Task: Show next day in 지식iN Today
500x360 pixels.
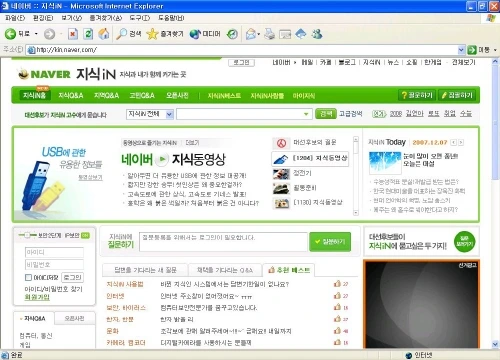Action: 461,143
